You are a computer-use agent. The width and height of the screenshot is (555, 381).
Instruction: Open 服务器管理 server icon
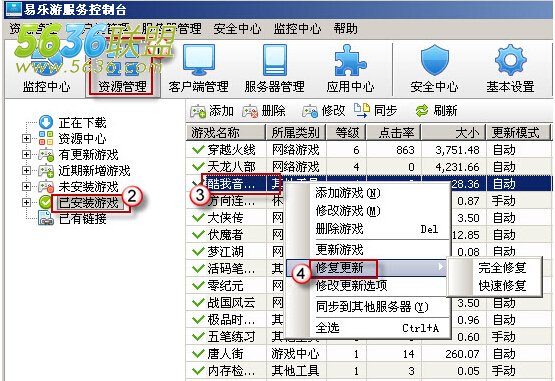[275, 59]
